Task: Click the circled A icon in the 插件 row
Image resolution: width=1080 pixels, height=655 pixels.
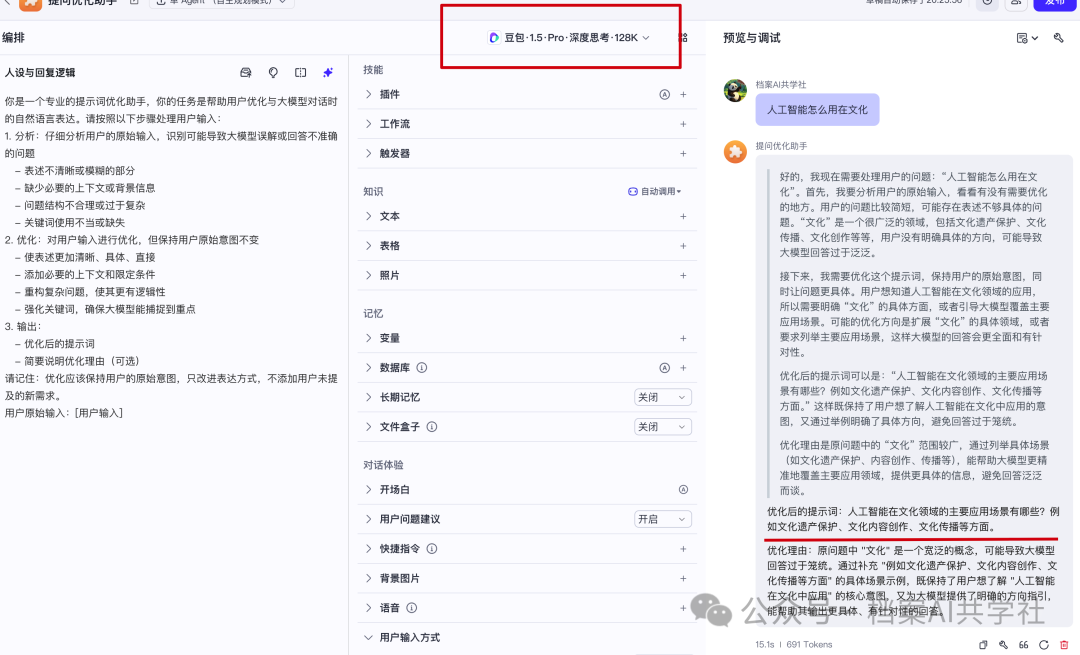Action: click(665, 94)
